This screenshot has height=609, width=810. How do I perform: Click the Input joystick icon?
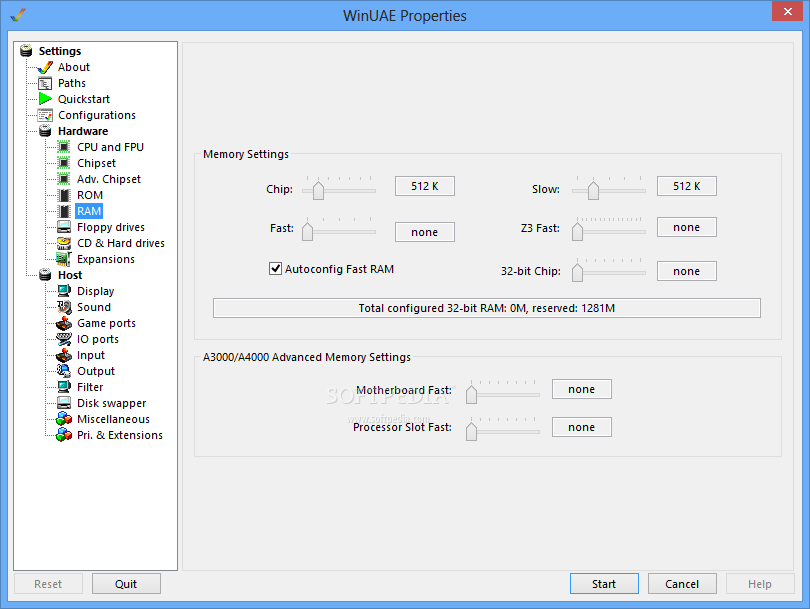[64, 355]
